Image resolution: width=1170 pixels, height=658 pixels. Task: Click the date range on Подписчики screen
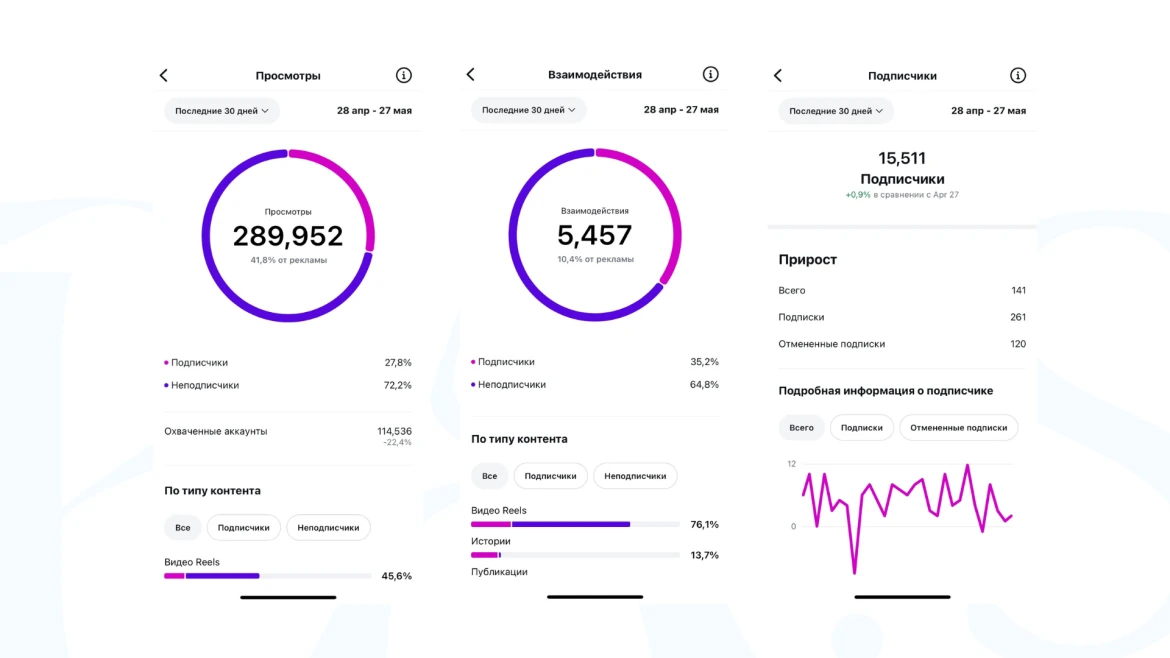[989, 110]
